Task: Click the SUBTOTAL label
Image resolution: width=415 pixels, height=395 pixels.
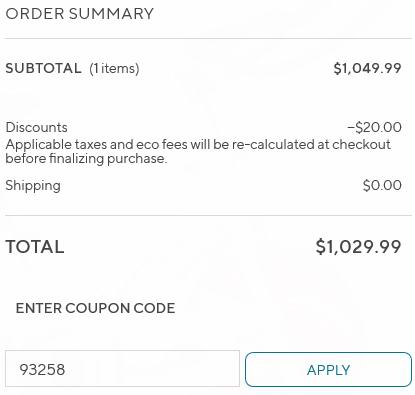Action: pyautogui.click(x=43, y=68)
